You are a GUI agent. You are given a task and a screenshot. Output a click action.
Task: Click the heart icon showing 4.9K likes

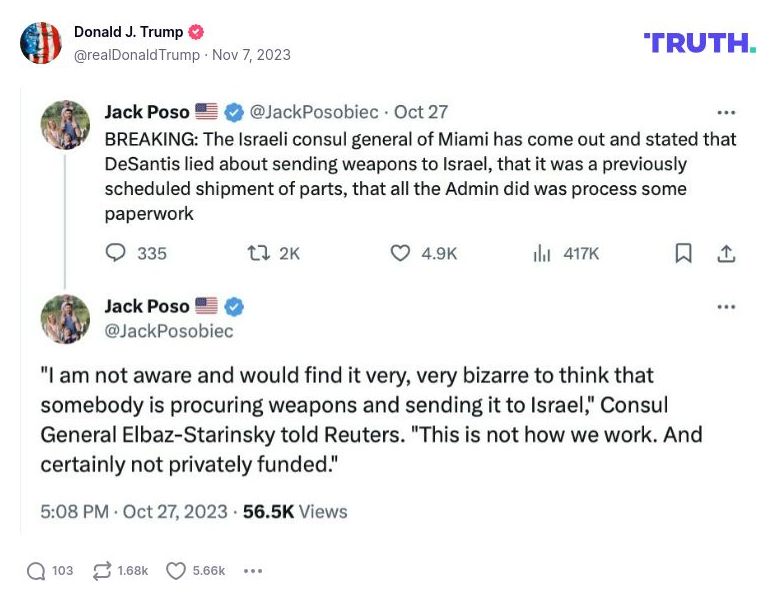[x=400, y=253]
